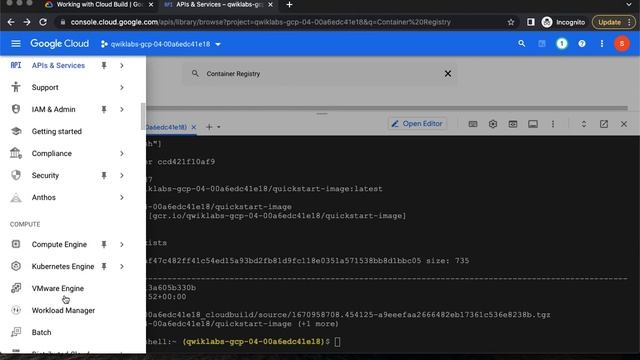The height and width of the screenshot is (360, 640).
Task: Add a new Cloud Shell tab
Action: coord(209,127)
